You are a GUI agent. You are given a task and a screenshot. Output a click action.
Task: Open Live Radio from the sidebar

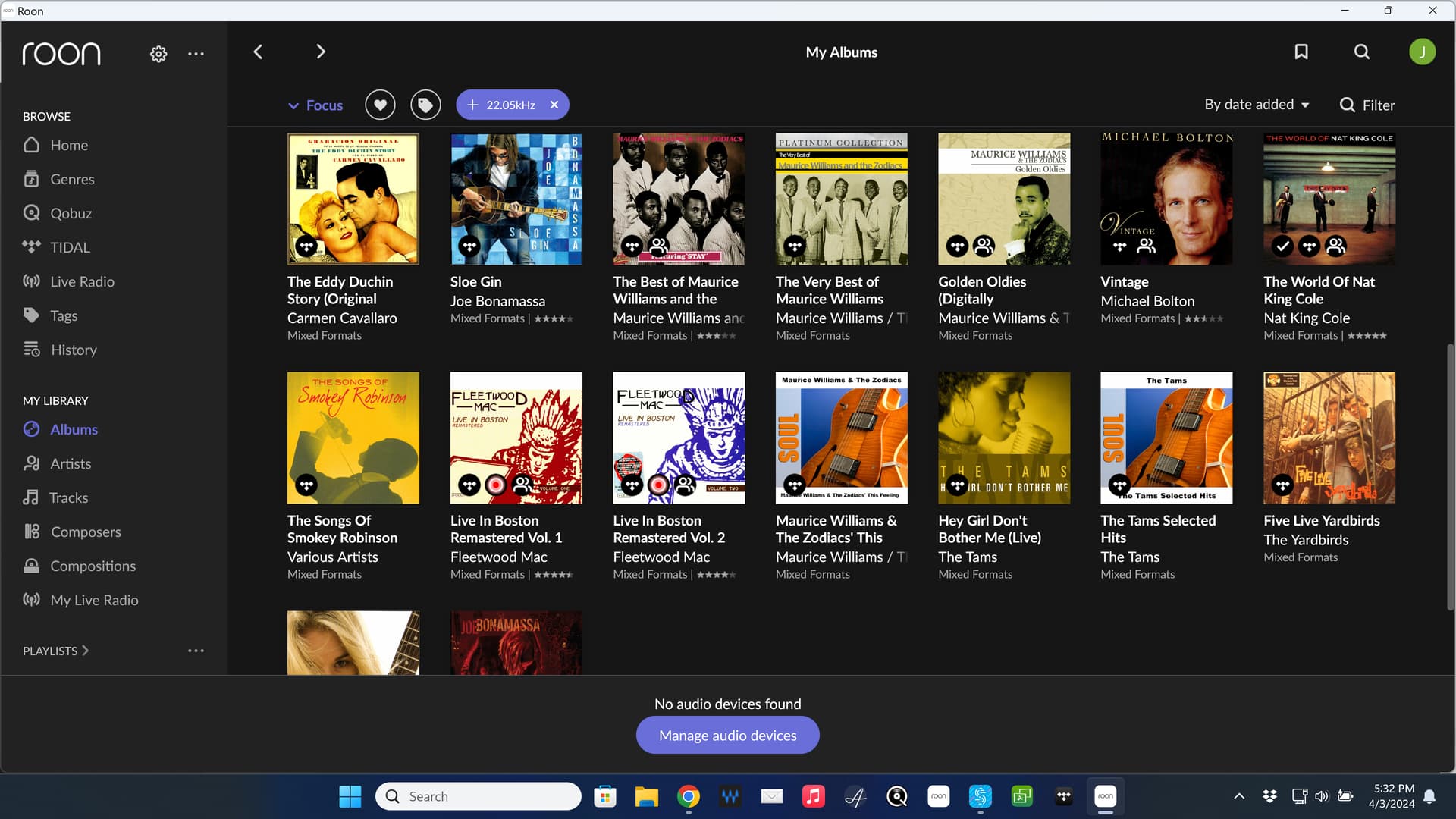pyautogui.click(x=82, y=281)
